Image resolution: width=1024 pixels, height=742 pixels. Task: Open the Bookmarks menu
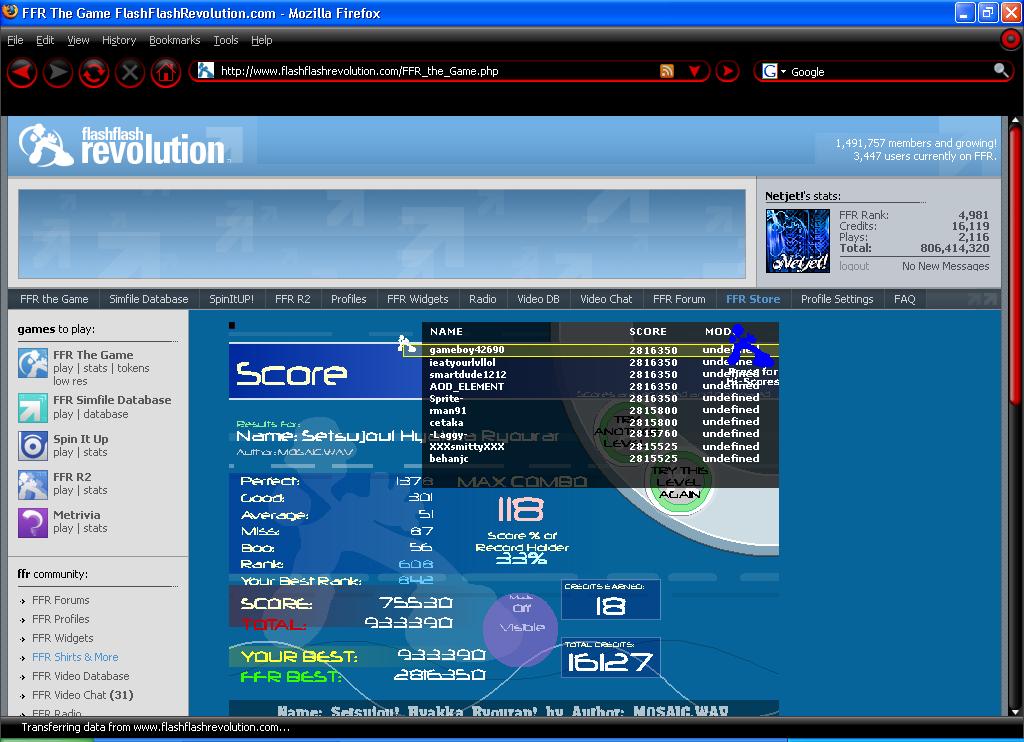174,40
